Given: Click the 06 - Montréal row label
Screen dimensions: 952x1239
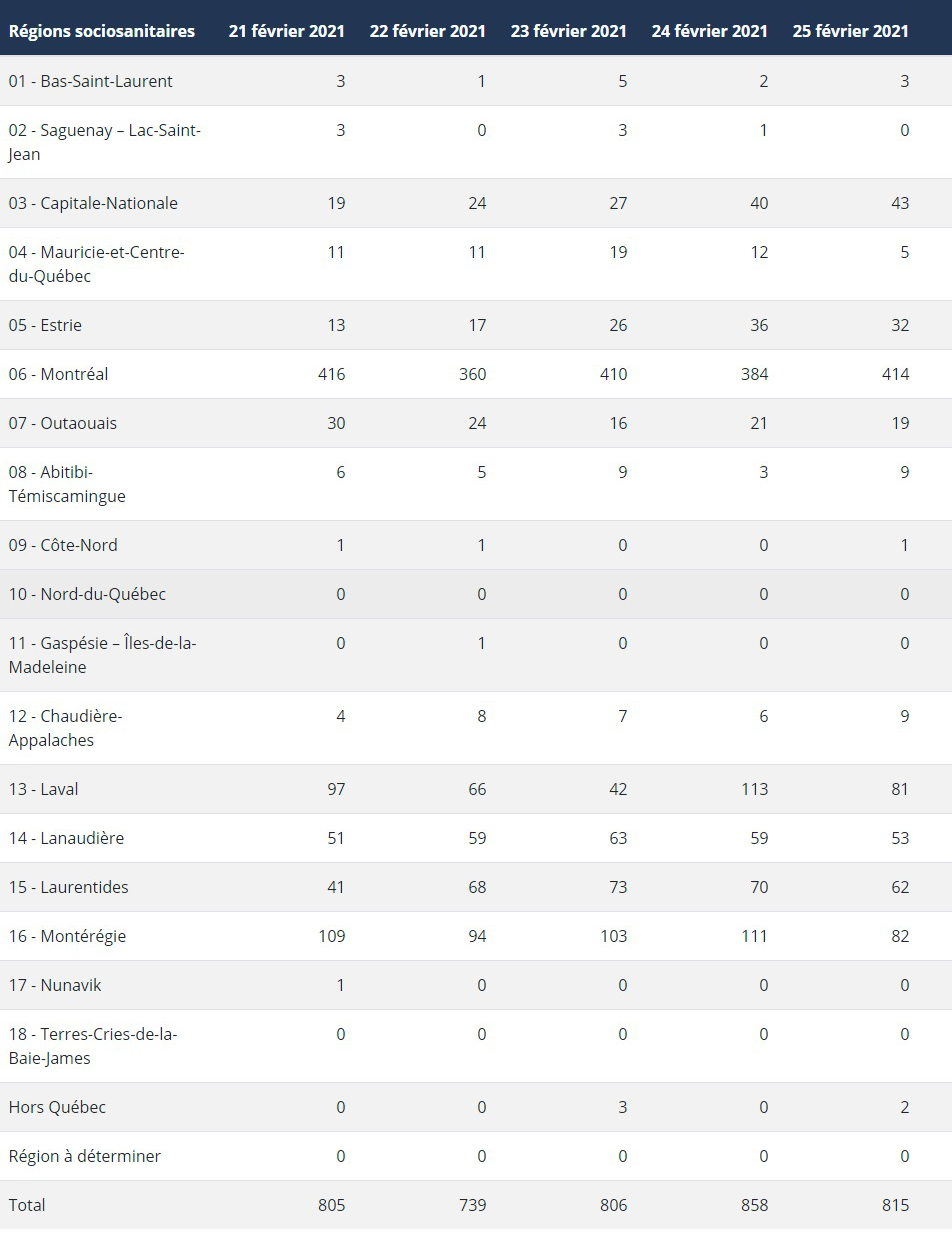Looking at the screenshot, I should 59,374.
